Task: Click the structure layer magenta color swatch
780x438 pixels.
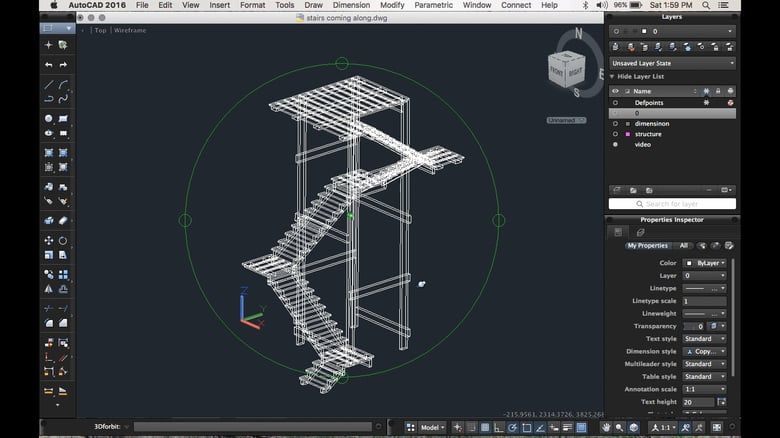Action: pos(628,134)
